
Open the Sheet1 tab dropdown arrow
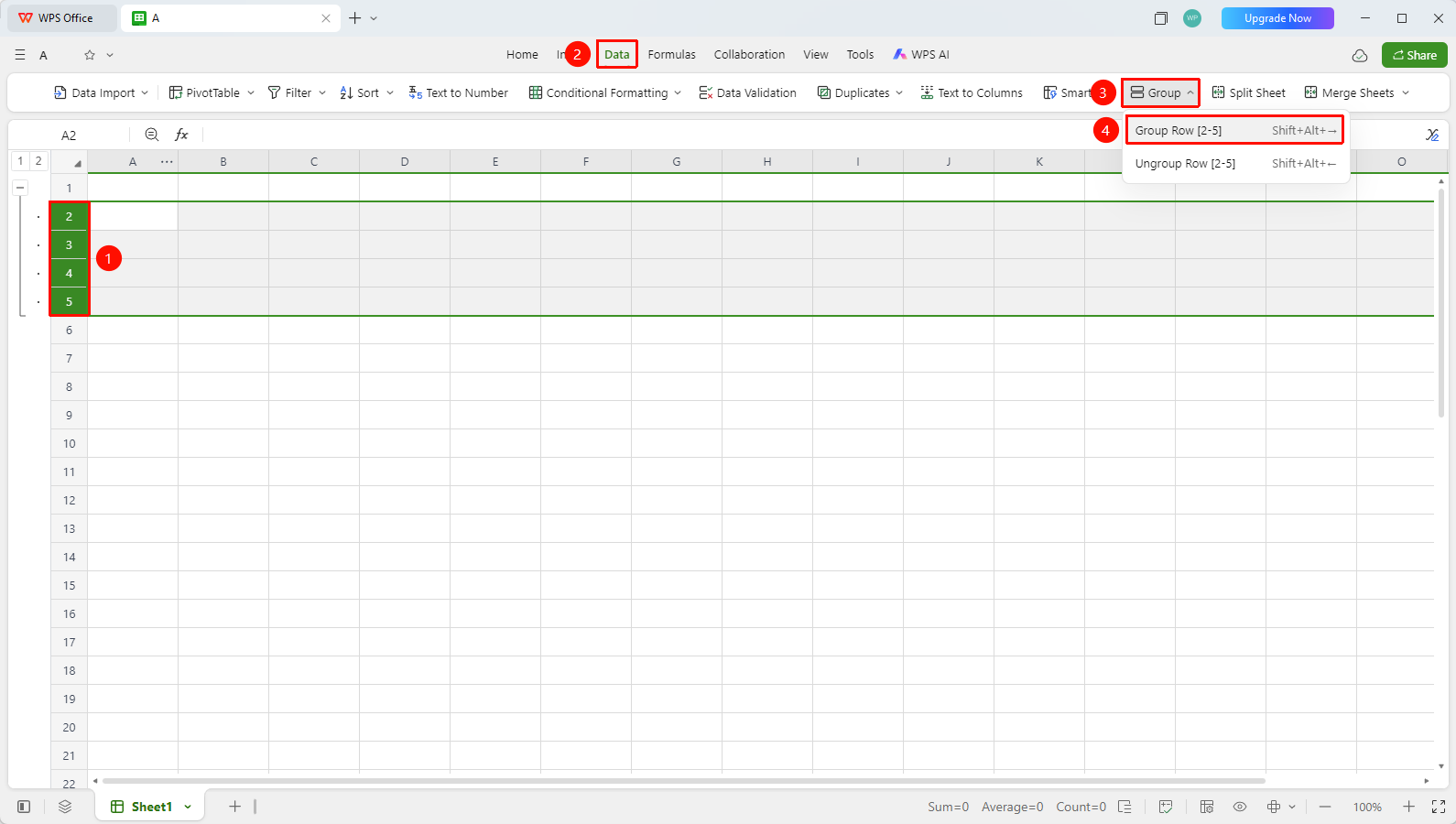point(188,807)
